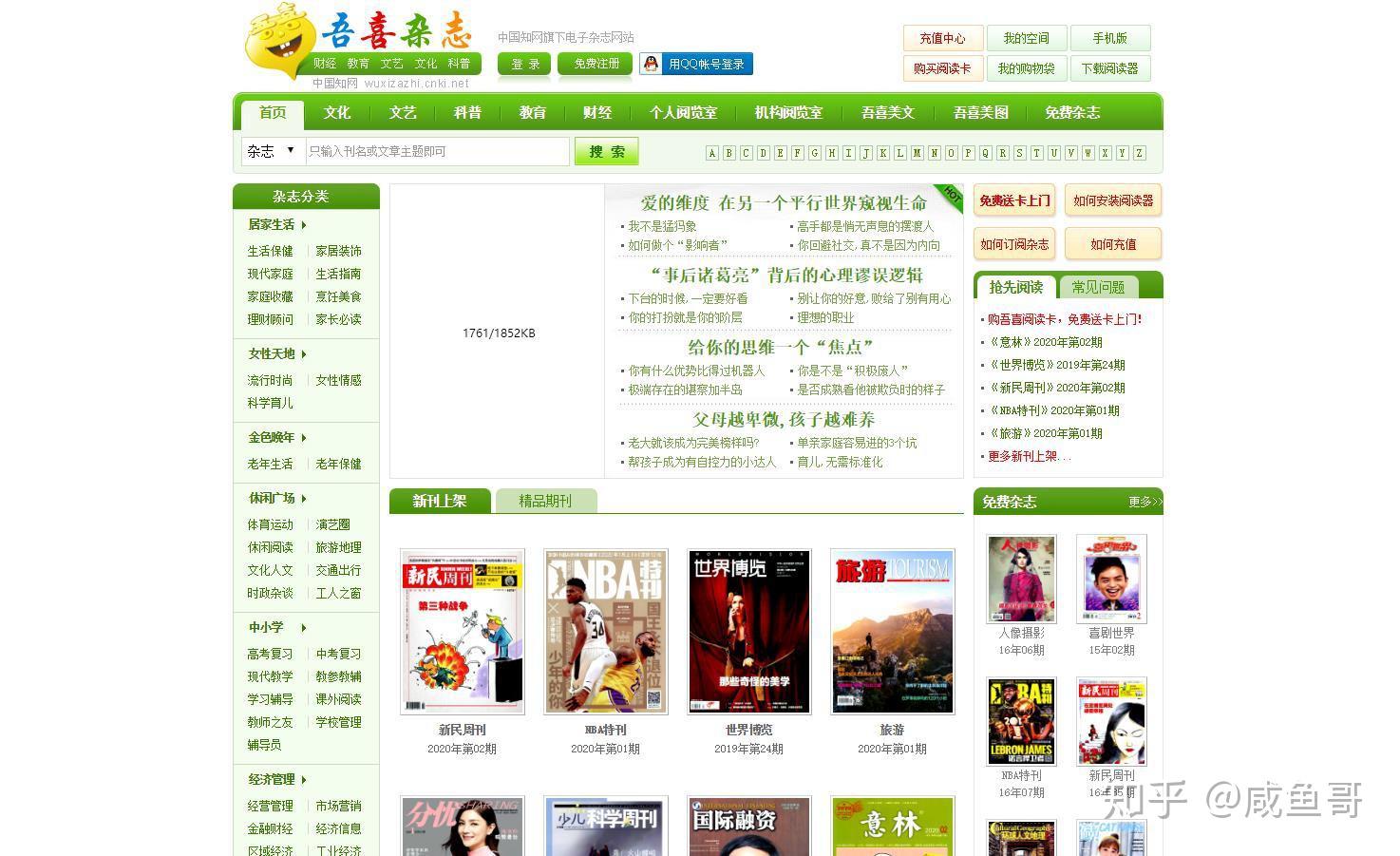This screenshot has width=1400, height=856.
Task: Open the 杂志 search type dropdown
Action: 273,151
